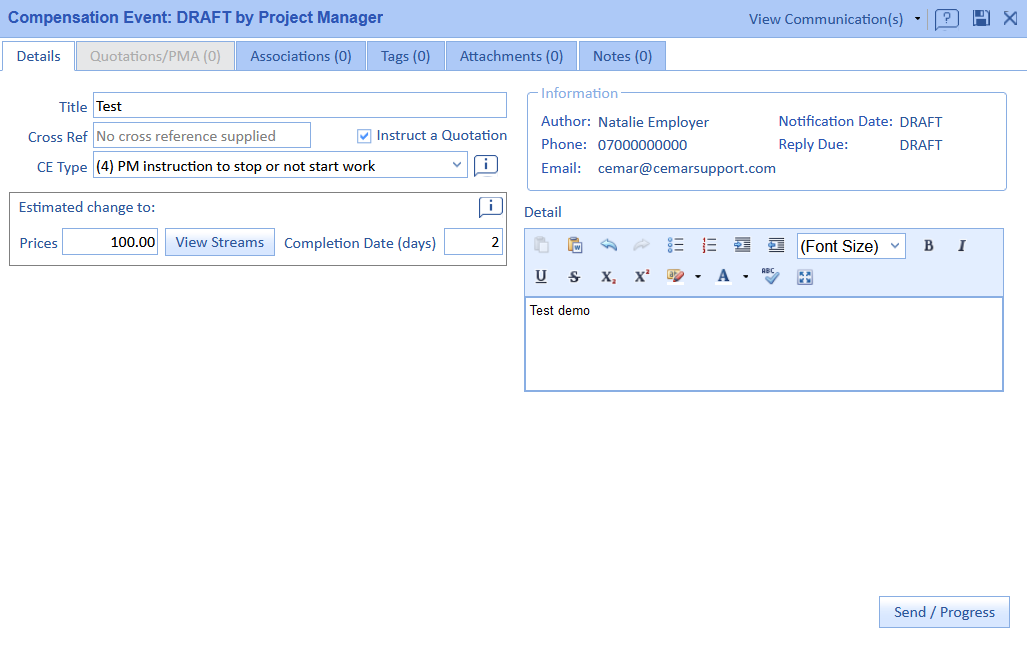Viewport: 1027px width, 647px height.
Task: Apply bold formatting in Detail editor
Action: pyautogui.click(x=928, y=245)
